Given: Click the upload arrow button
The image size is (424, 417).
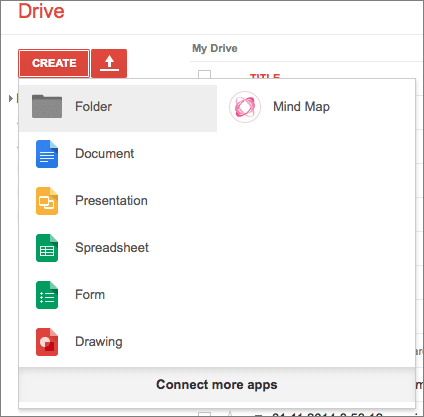Looking at the screenshot, I should (x=109, y=63).
